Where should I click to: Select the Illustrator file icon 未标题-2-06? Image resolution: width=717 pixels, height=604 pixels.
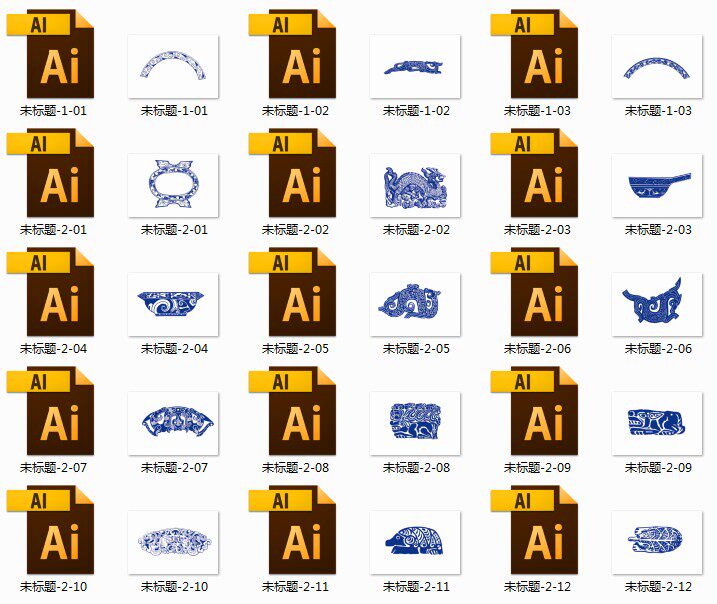(x=534, y=292)
